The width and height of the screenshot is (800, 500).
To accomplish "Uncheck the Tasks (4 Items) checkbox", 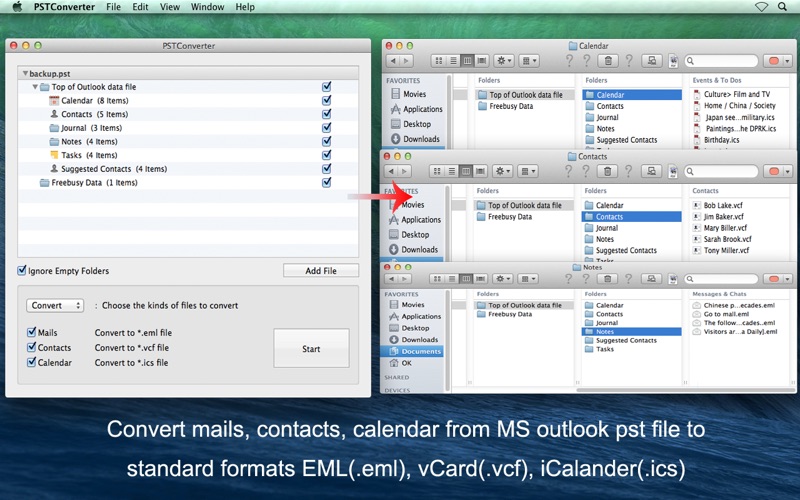I will click(327, 155).
